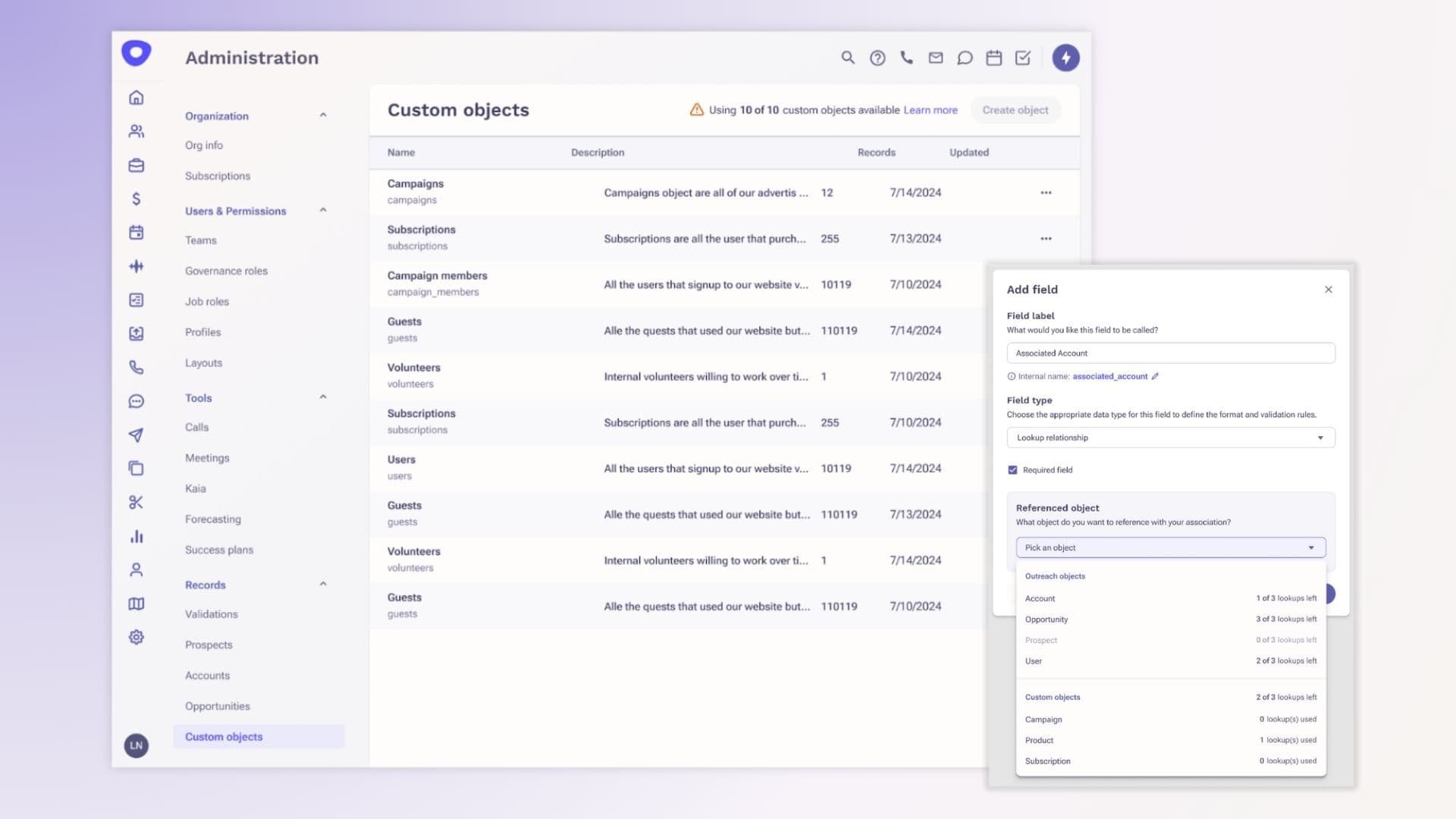Click the Learn more link

pos(930,110)
